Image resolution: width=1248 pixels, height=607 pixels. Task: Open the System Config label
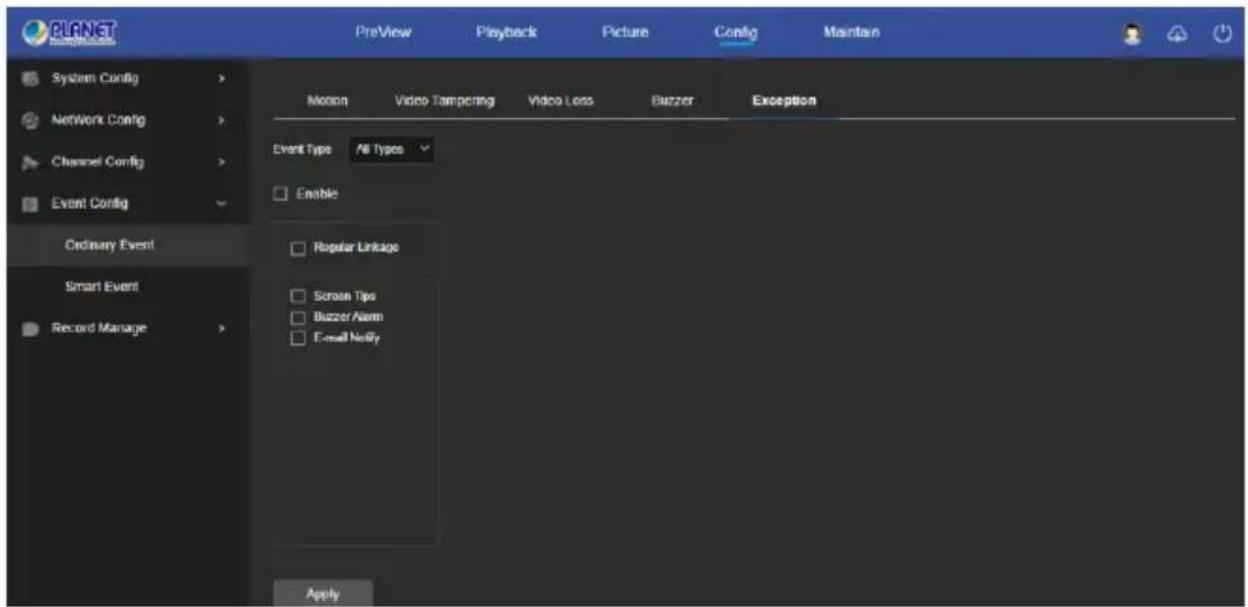94,78
